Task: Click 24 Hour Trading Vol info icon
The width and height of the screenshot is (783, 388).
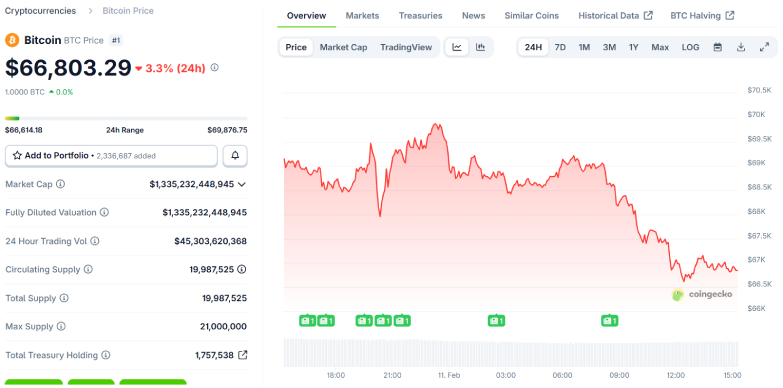Action: pyautogui.click(x=95, y=241)
